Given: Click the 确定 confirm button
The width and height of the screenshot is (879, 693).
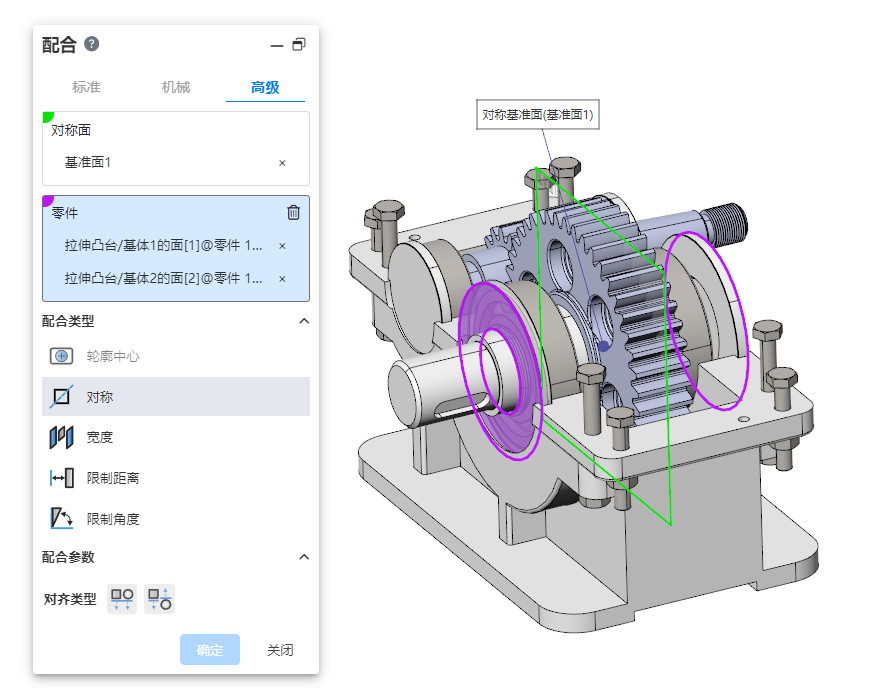Looking at the screenshot, I should click(x=210, y=650).
